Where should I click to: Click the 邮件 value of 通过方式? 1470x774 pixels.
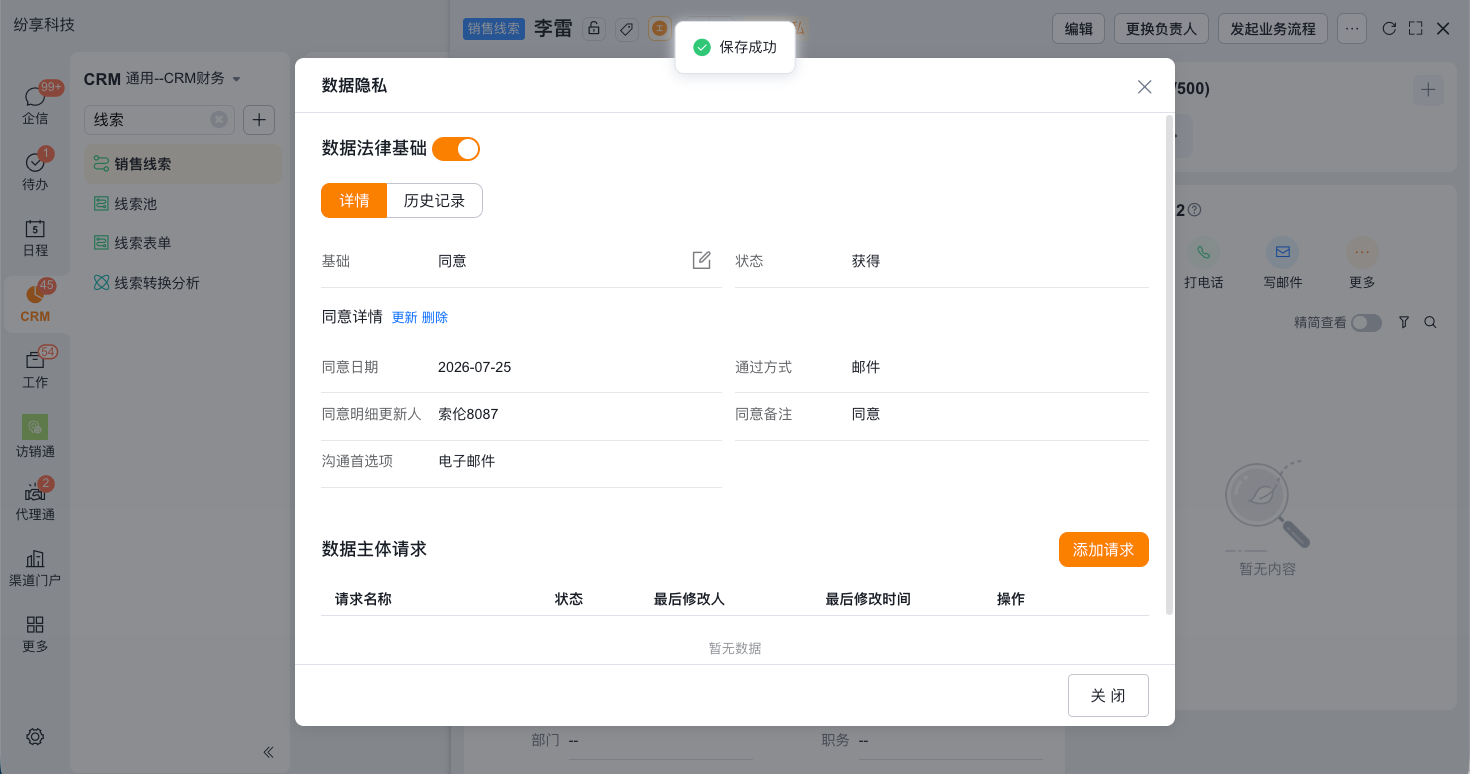[x=866, y=367]
